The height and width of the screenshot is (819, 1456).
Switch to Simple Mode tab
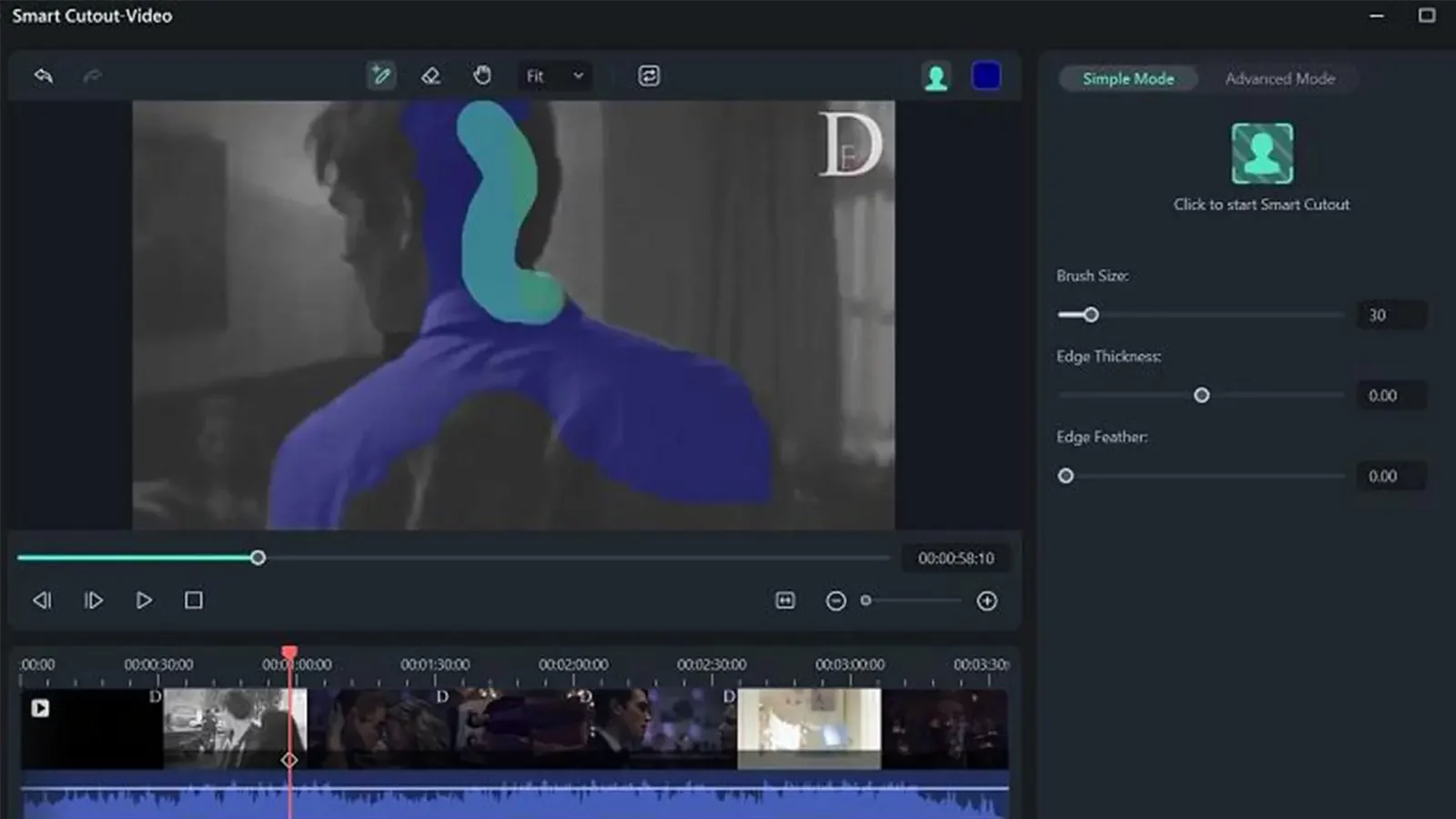(1128, 78)
